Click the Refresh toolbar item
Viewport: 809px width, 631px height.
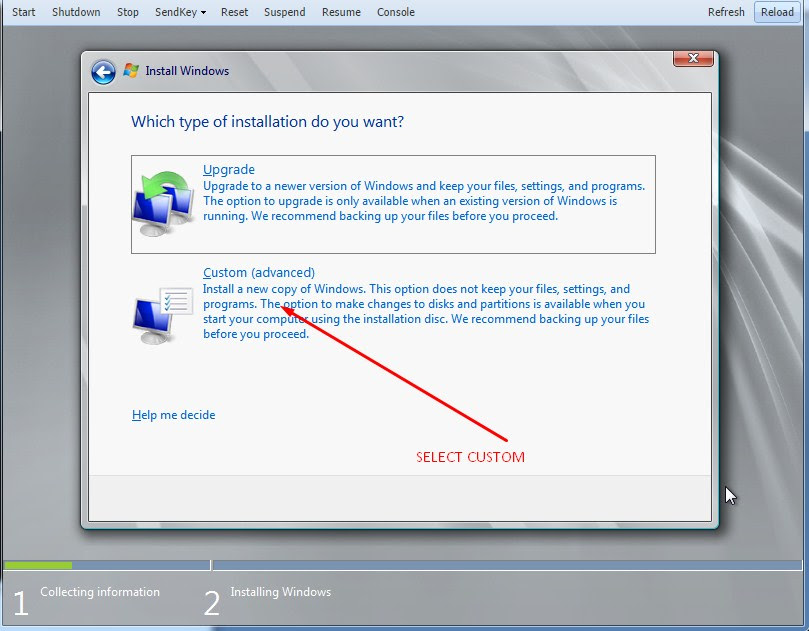pyautogui.click(x=726, y=12)
